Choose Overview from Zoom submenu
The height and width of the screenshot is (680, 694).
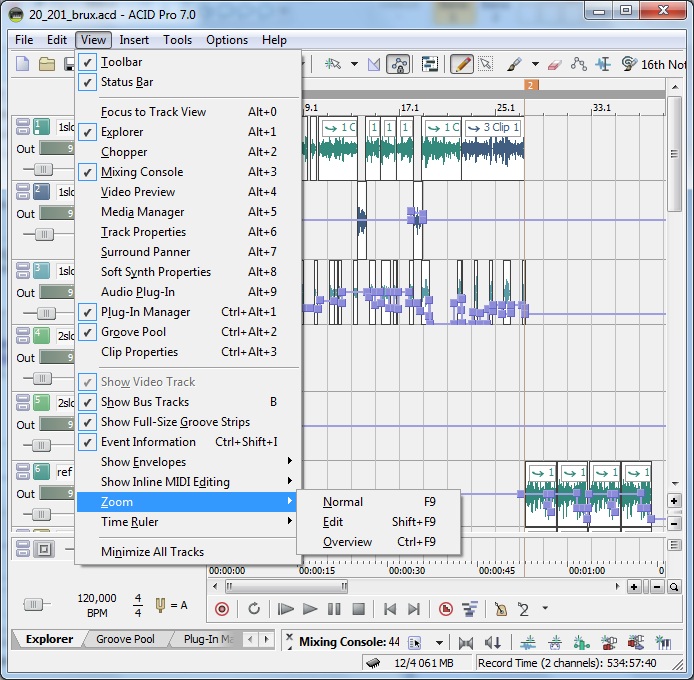tap(347, 542)
